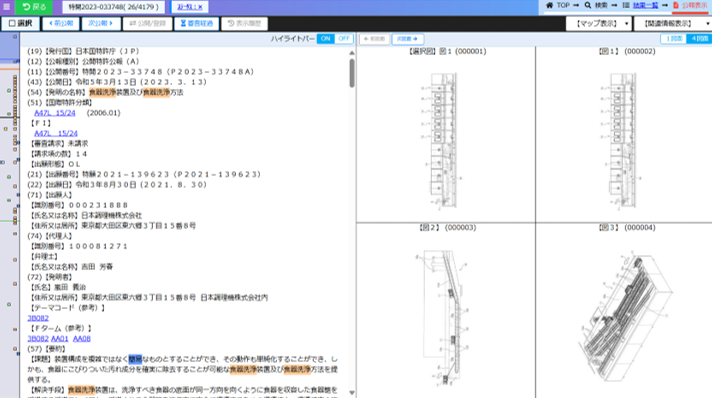Open the AA01 F-term link
The width and height of the screenshot is (712, 398).
click(x=59, y=338)
